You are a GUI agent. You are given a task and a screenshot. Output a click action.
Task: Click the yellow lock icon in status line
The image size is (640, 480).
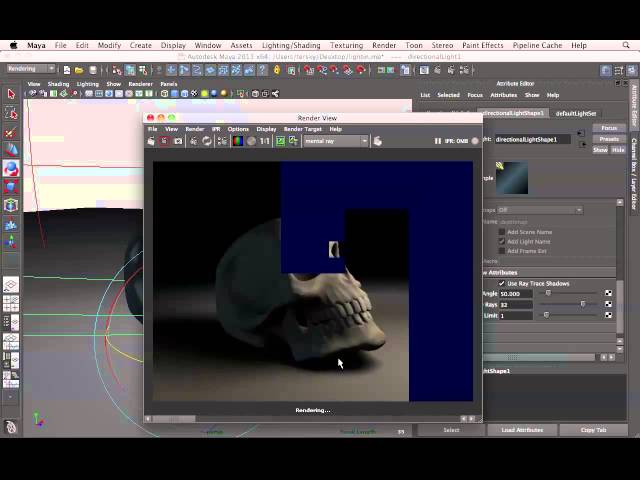click(x=277, y=70)
